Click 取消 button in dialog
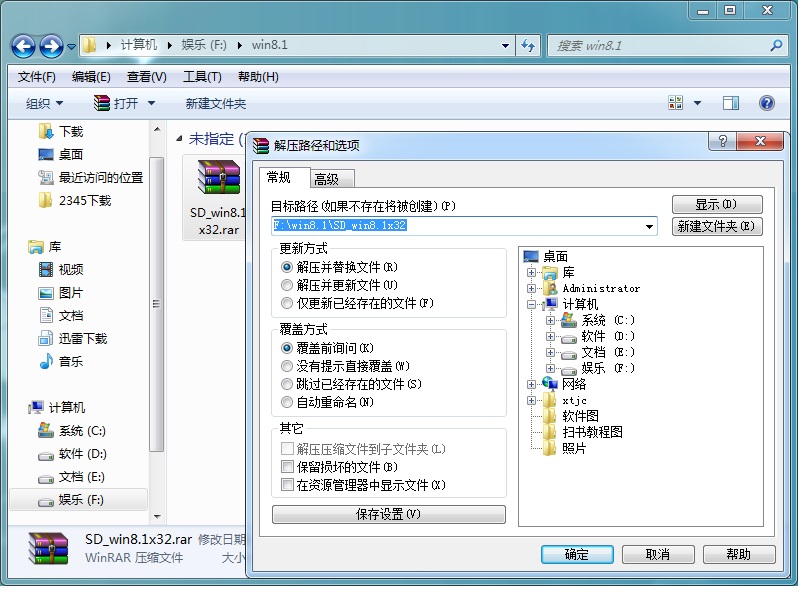The width and height of the screenshot is (800, 600). tap(658, 555)
